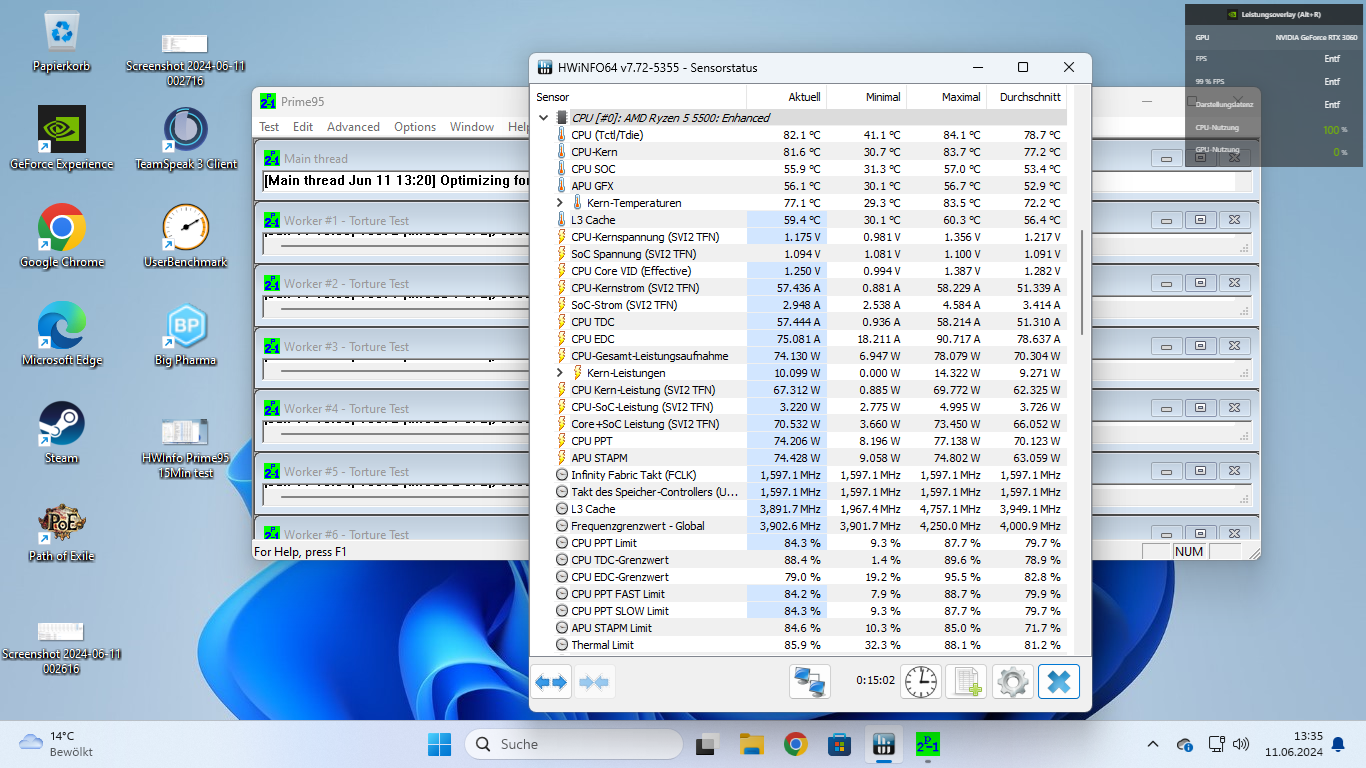Viewport: 1366px width, 768px height.
Task: Open the Options menu in Prime95
Action: point(414,127)
